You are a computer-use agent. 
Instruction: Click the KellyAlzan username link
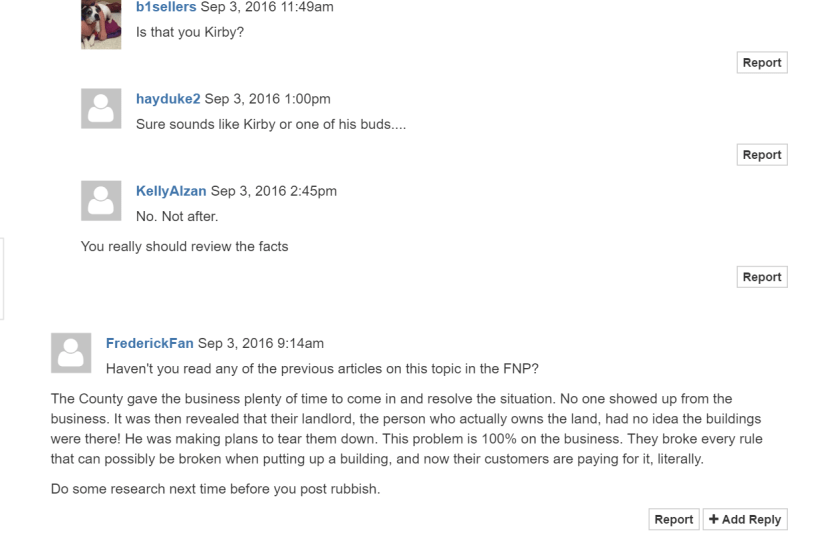click(x=171, y=191)
